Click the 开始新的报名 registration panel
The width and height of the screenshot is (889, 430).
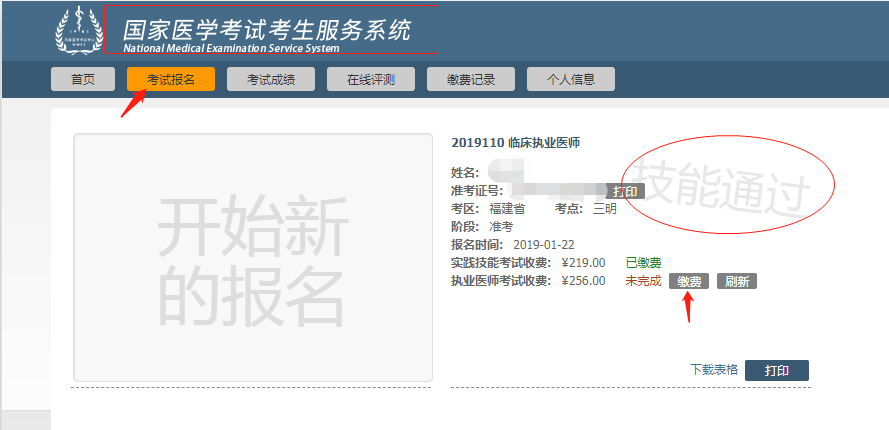coord(253,257)
